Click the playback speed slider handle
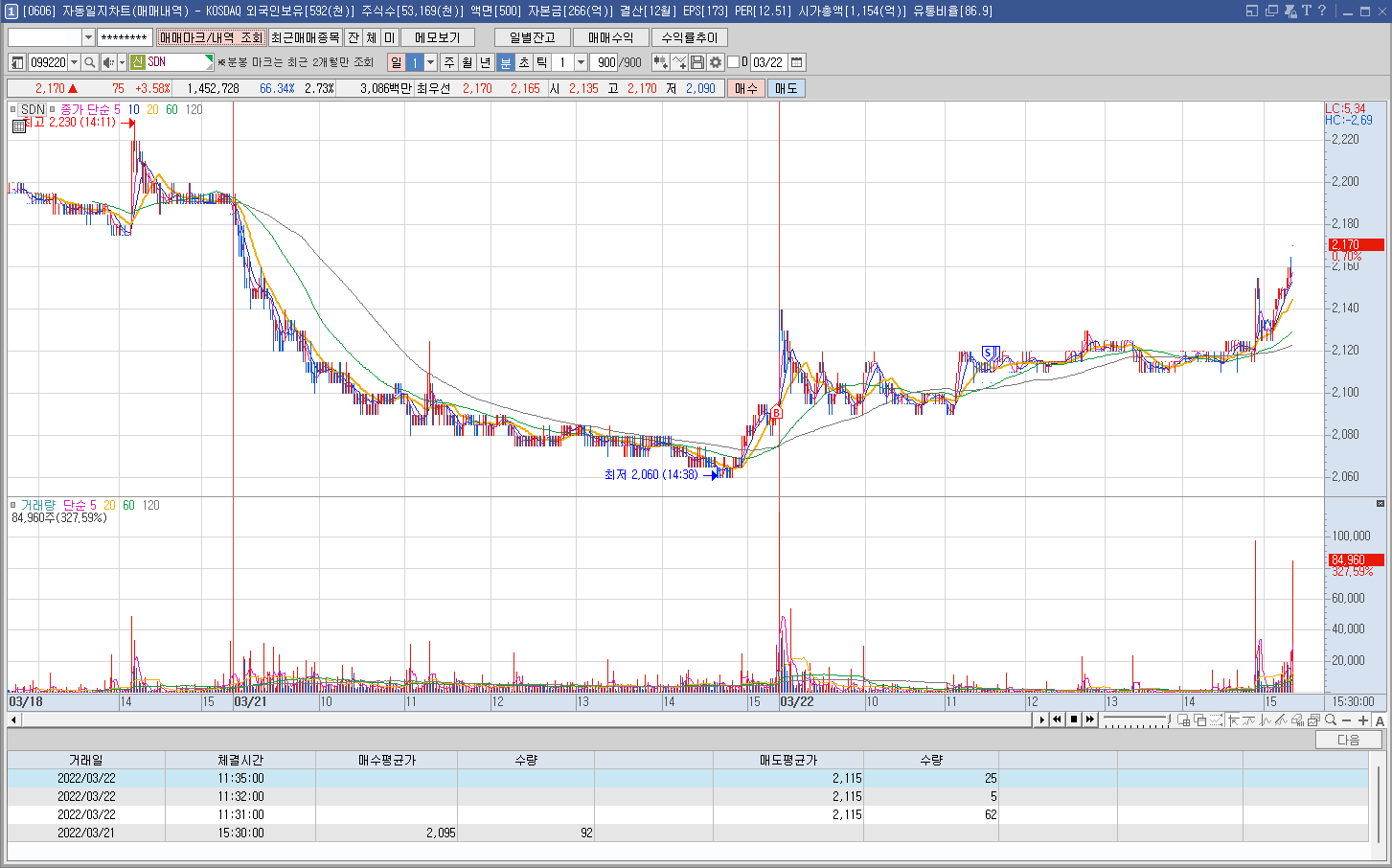Screen dimensions: 1392x868 coord(1169,719)
